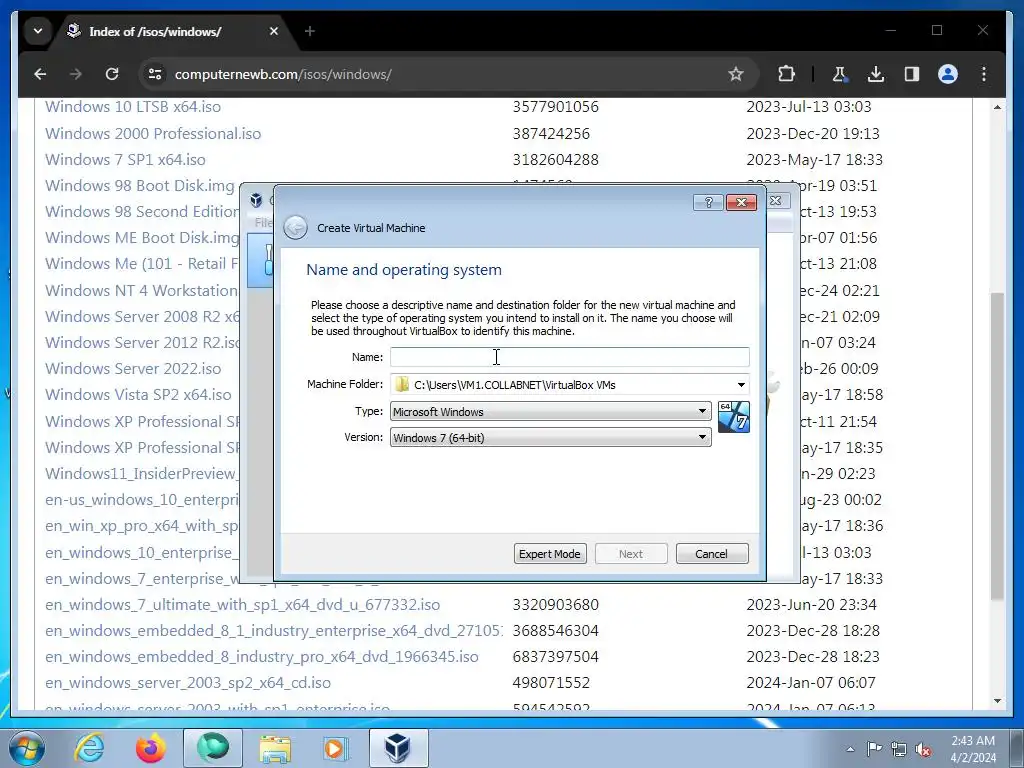Screen dimensions: 1024x768
Task: Click Chrome's forward navigation arrow
Action: click(76, 74)
